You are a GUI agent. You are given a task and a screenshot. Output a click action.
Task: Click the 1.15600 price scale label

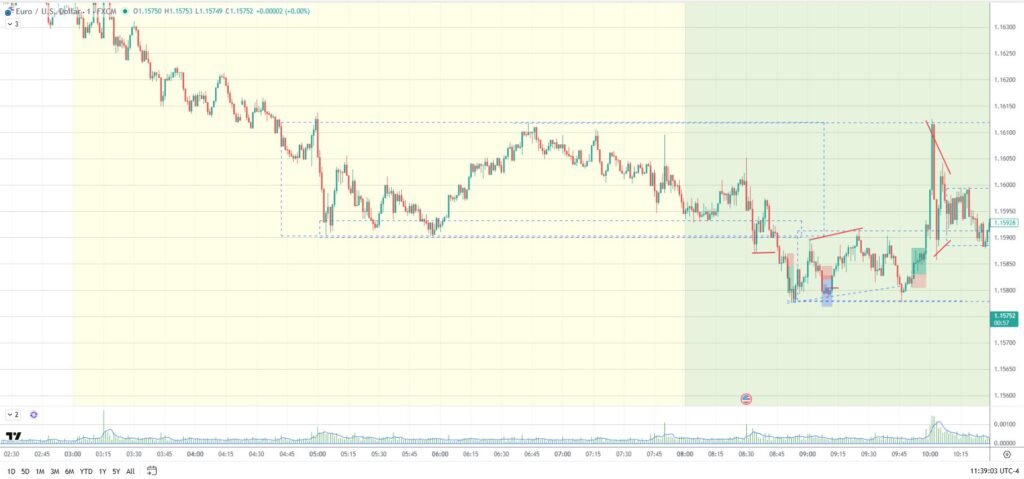[1004, 395]
